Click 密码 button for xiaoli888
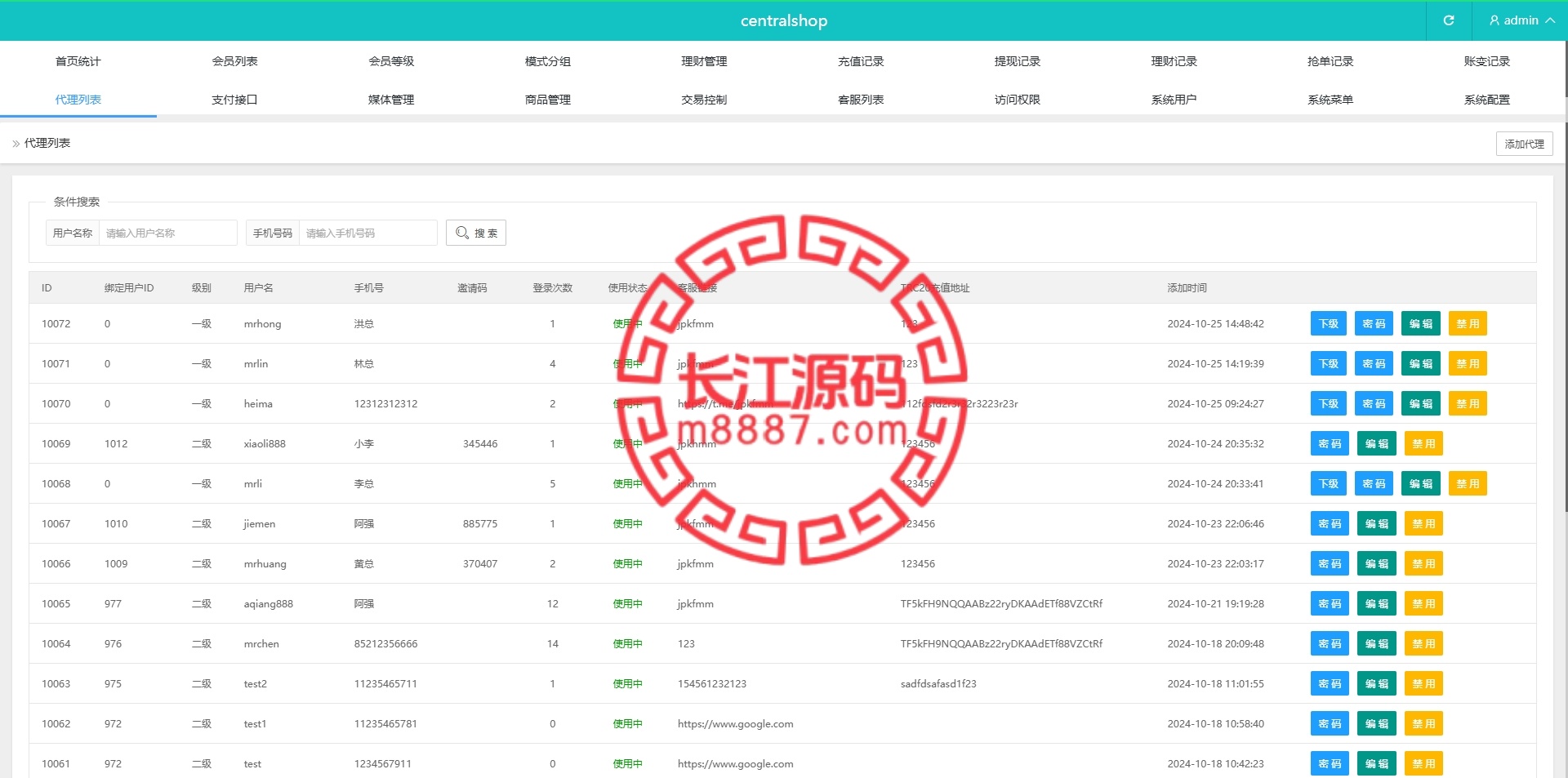 (1330, 443)
